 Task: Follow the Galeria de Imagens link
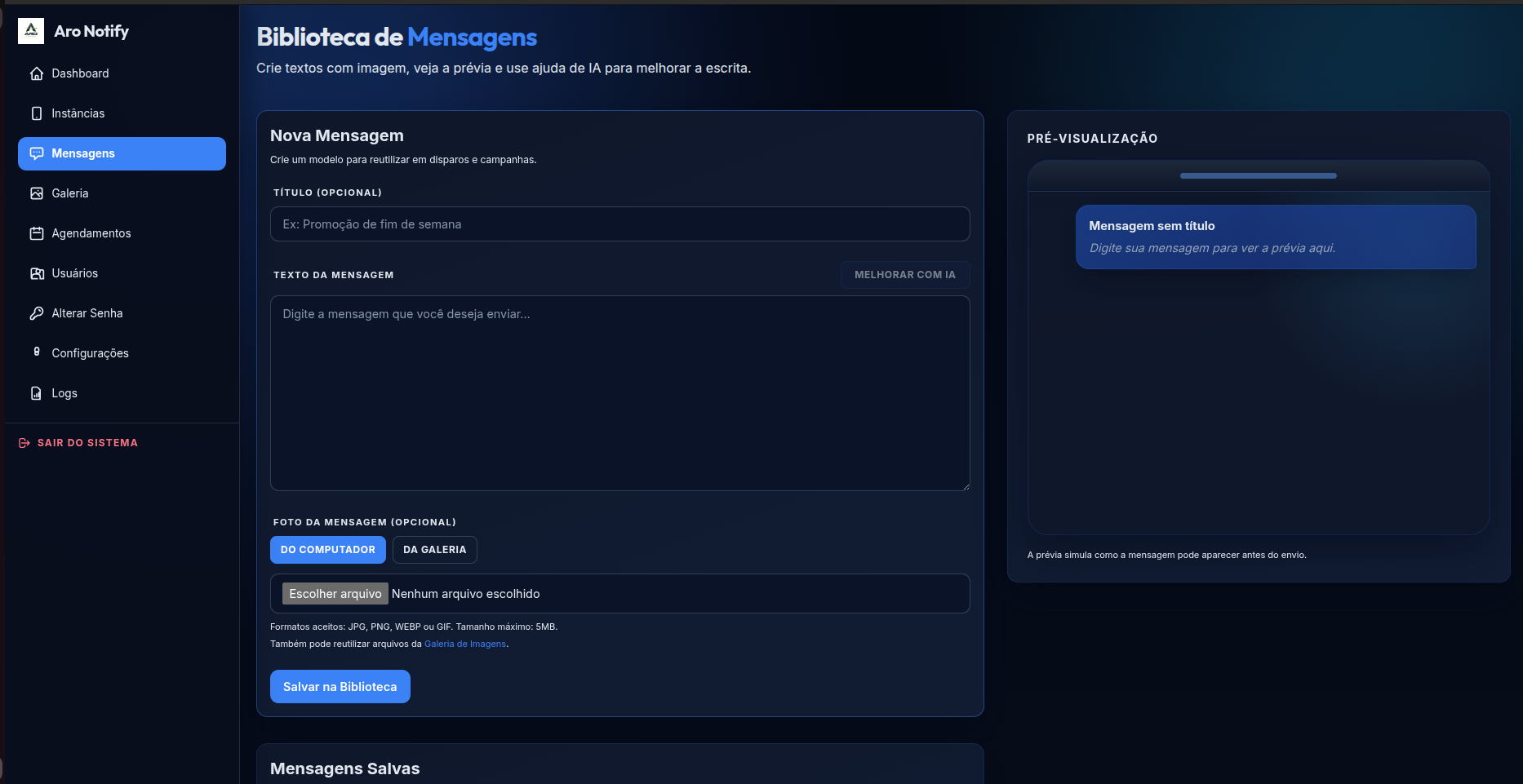[465, 644]
